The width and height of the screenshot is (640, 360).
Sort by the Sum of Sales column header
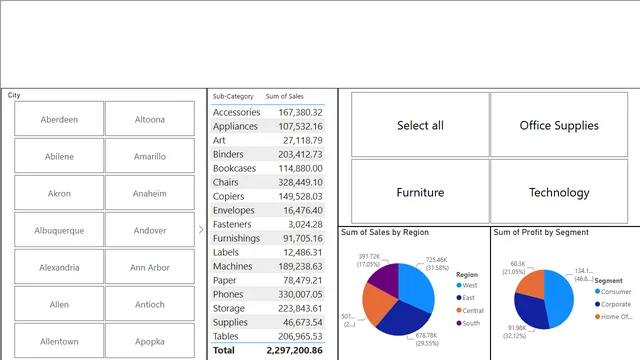point(284,96)
